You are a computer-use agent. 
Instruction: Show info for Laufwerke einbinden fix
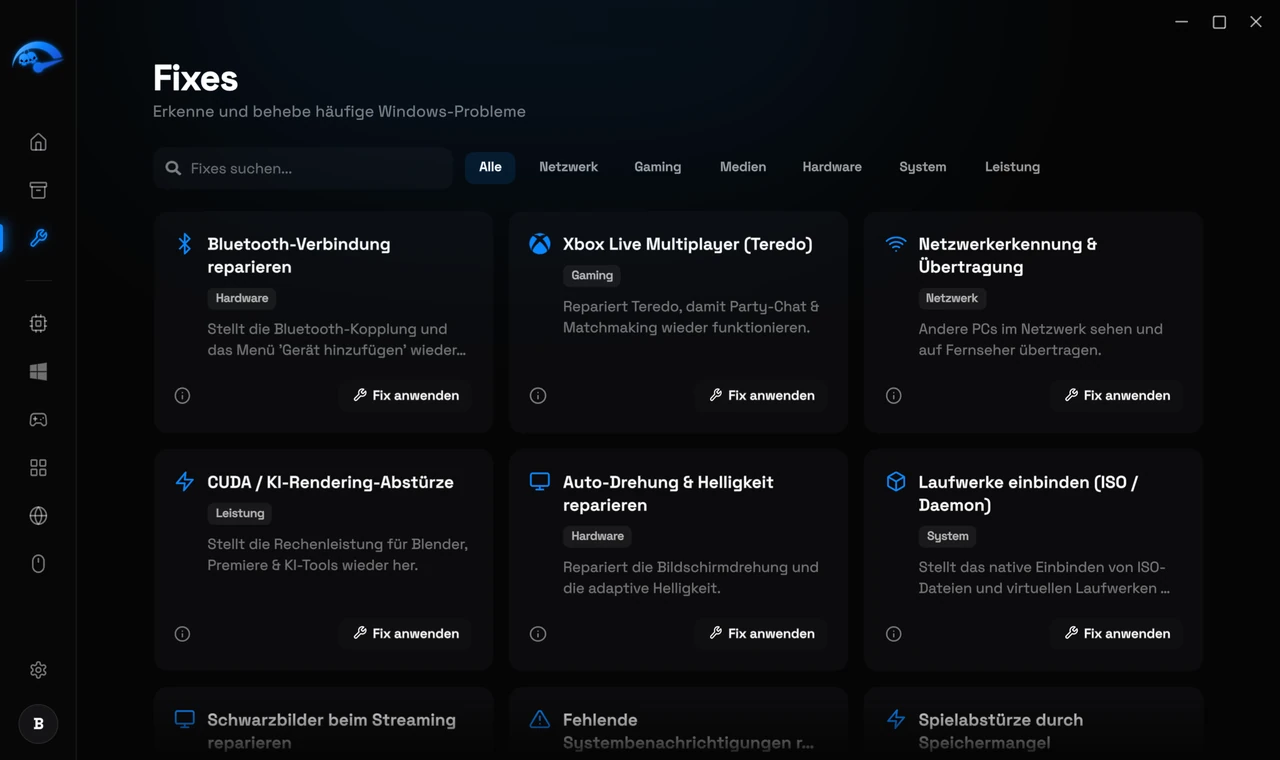894,634
